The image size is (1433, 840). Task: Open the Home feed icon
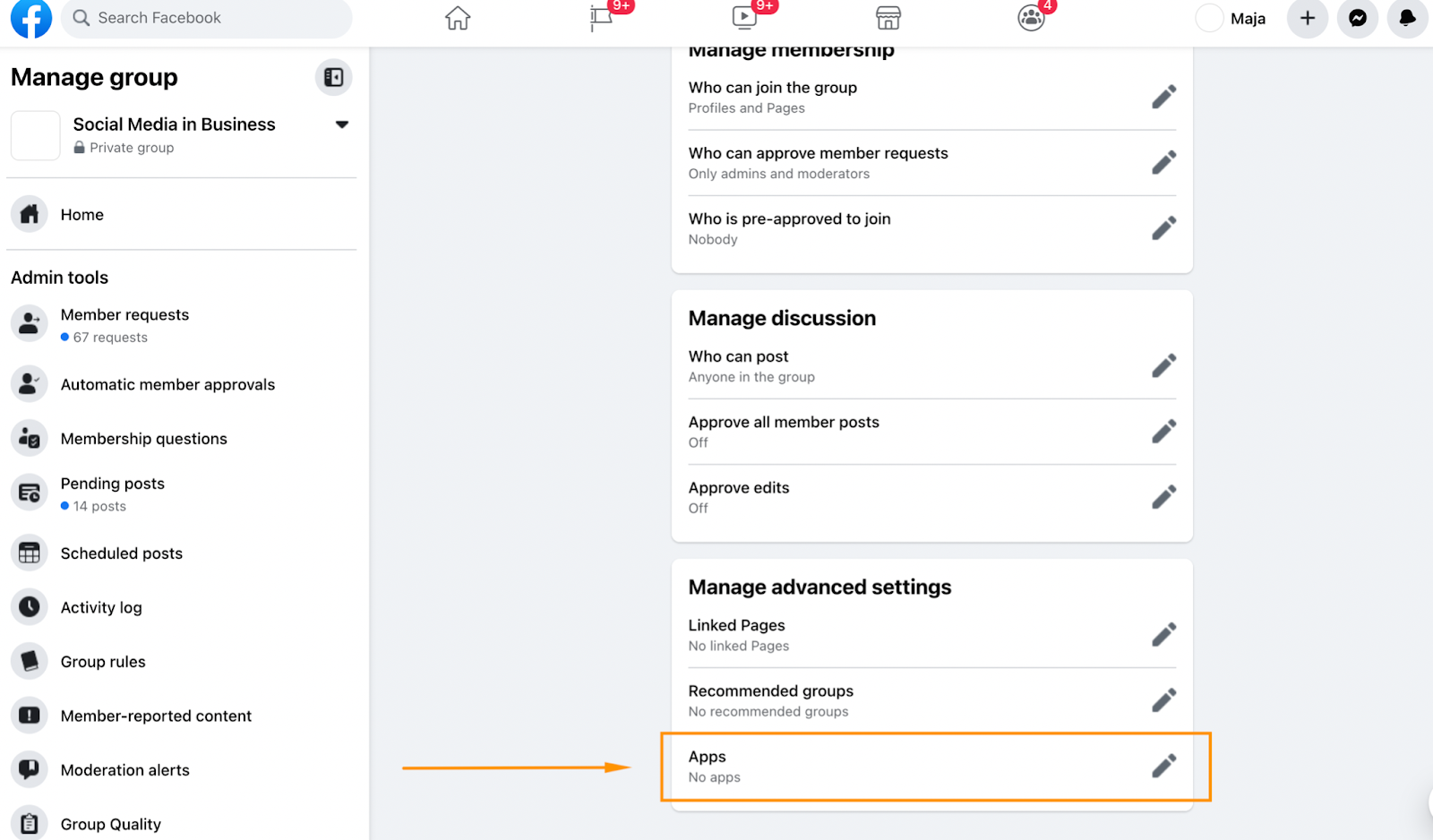pyautogui.click(x=458, y=18)
